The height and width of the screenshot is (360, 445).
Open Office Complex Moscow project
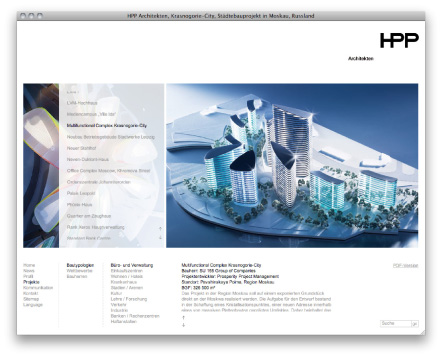point(108,171)
